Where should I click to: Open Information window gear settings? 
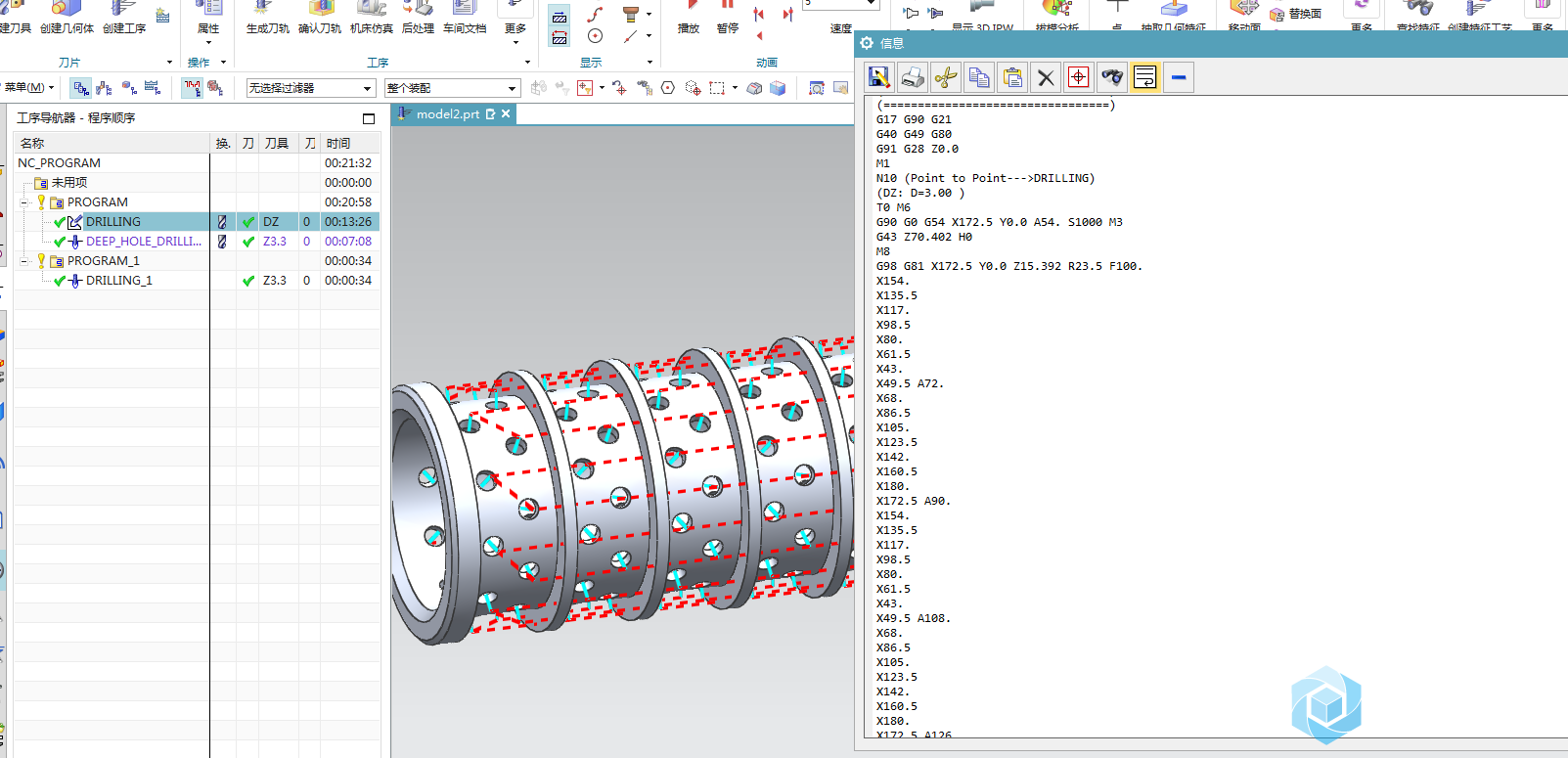(x=867, y=43)
